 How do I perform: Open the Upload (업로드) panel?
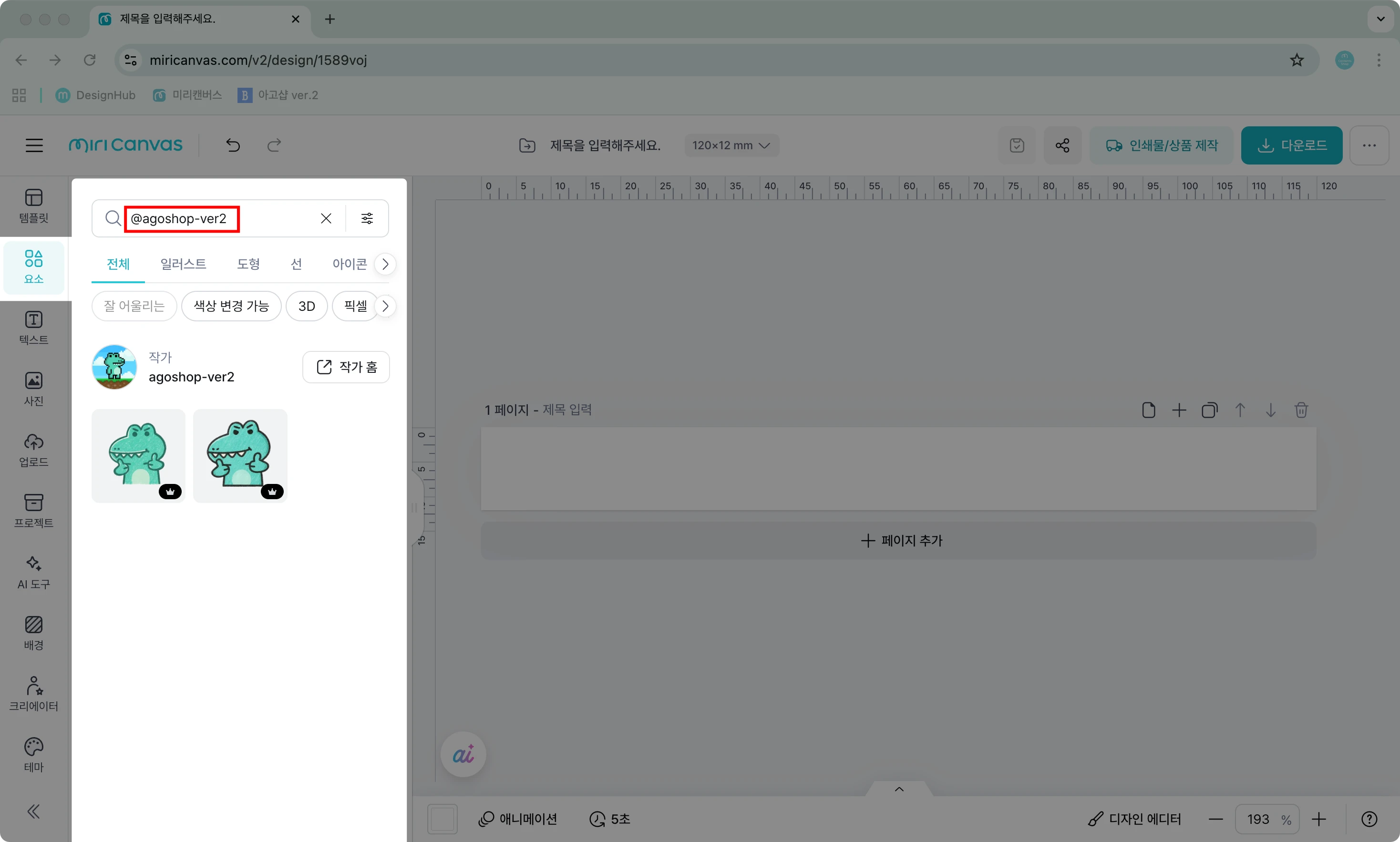(x=33, y=450)
